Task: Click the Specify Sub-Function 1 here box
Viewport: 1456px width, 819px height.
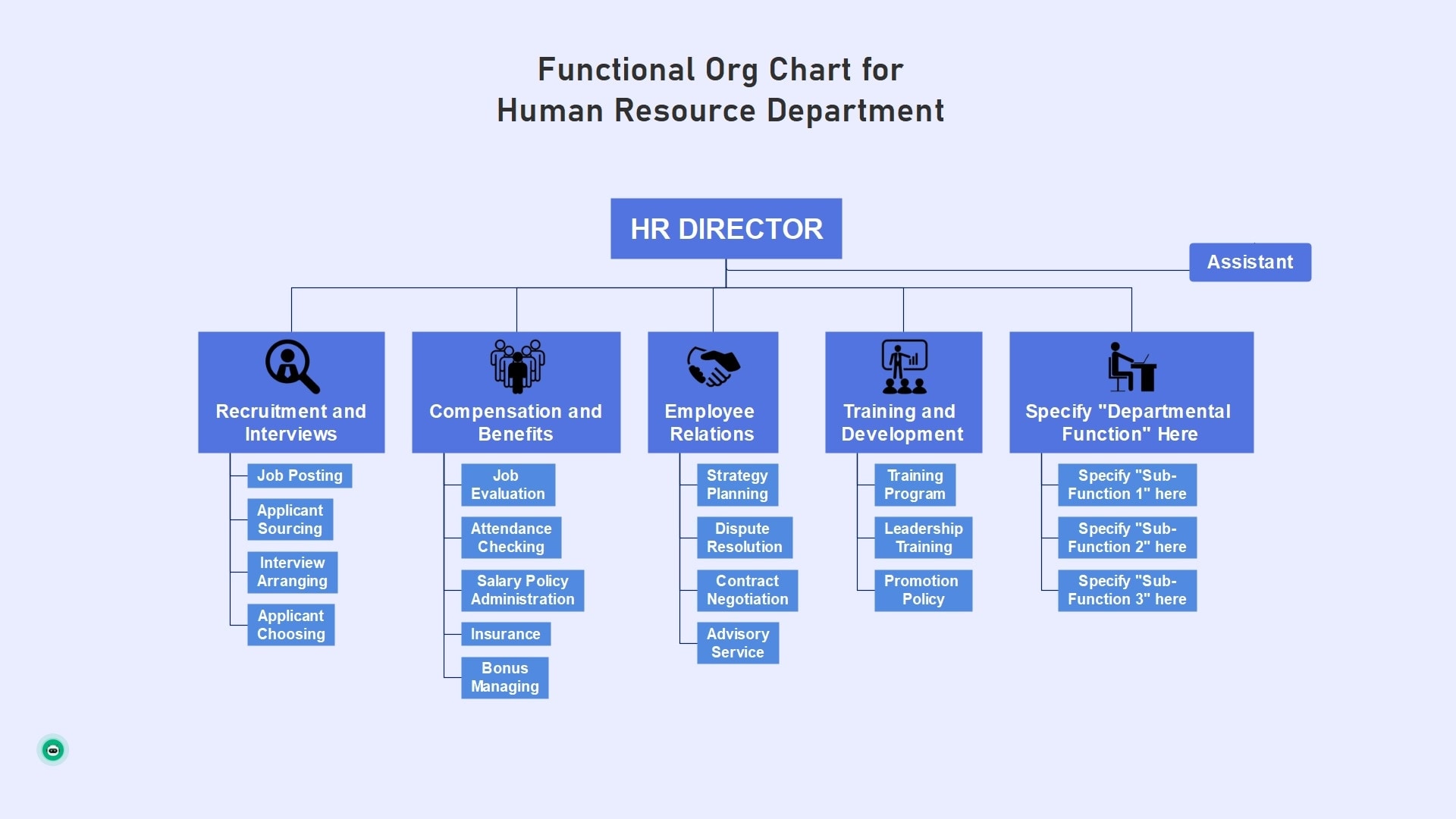Action: point(1127,484)
